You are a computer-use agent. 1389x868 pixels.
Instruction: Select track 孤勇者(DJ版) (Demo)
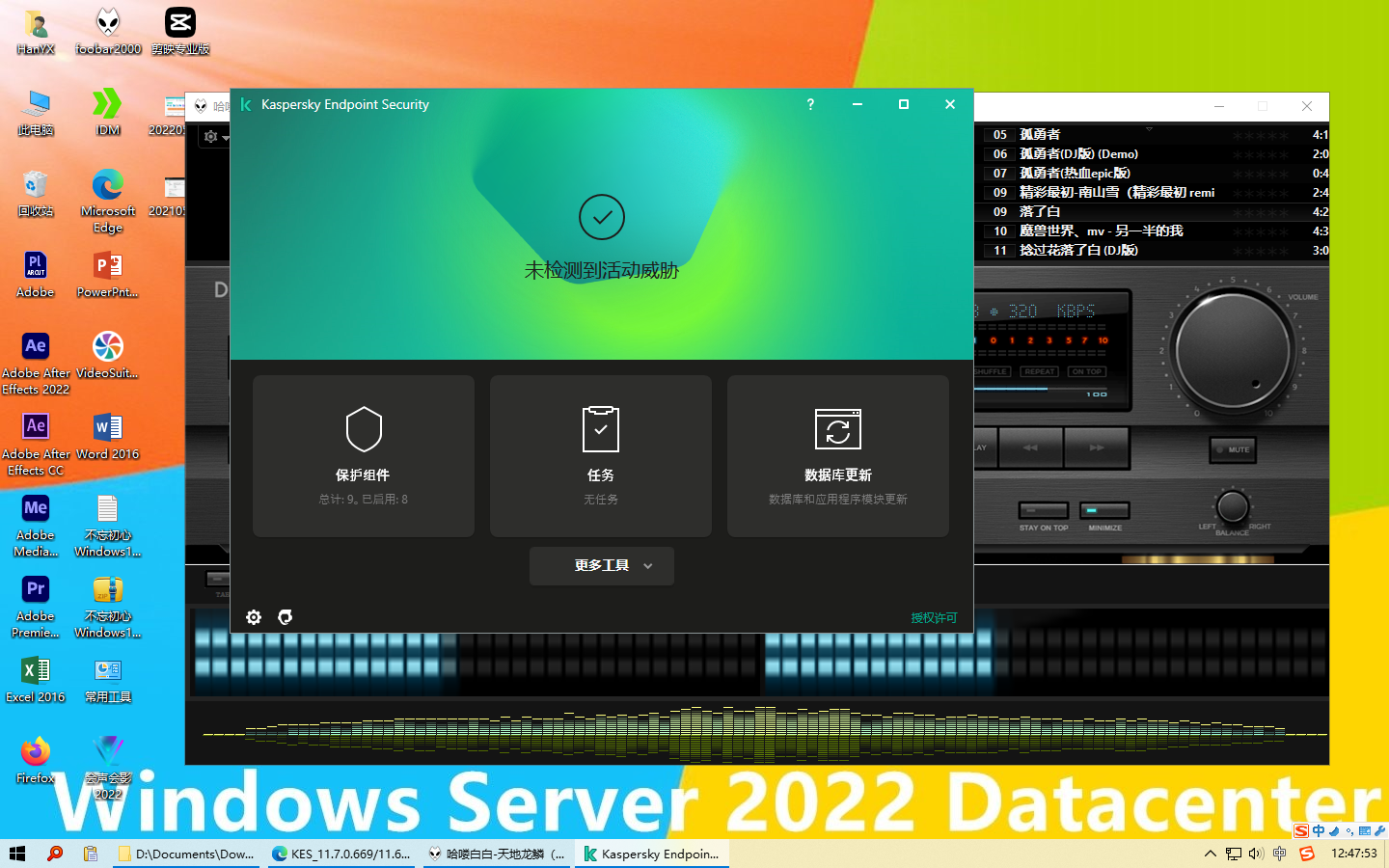click(x=1156, y=154)
